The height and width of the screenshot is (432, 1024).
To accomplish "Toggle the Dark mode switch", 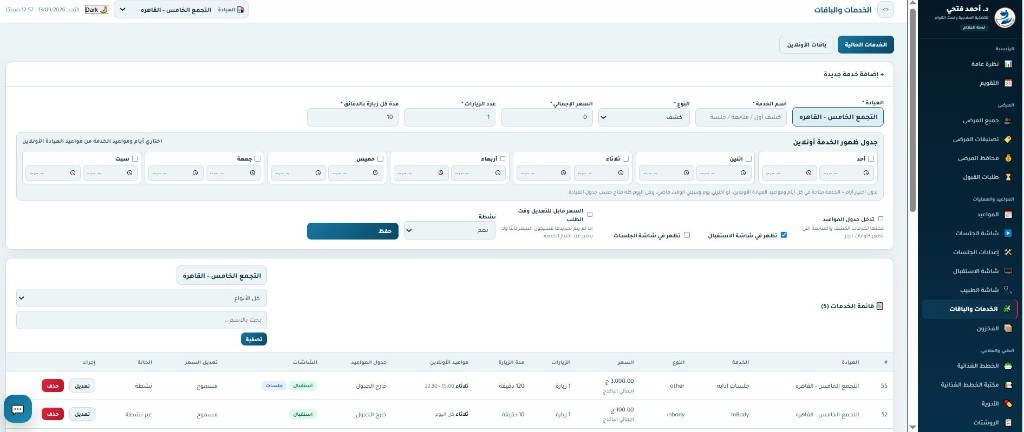I will pyautogui.click(x=96, y=10).
